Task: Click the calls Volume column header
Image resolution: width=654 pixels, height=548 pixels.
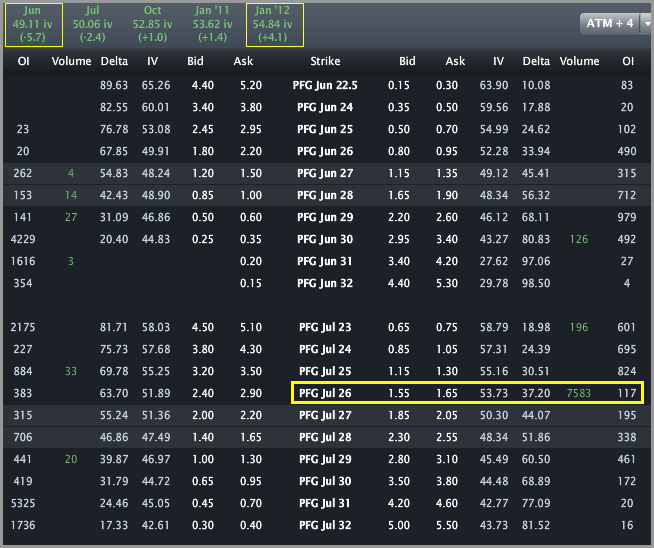Action: click(x=71, y=61)
